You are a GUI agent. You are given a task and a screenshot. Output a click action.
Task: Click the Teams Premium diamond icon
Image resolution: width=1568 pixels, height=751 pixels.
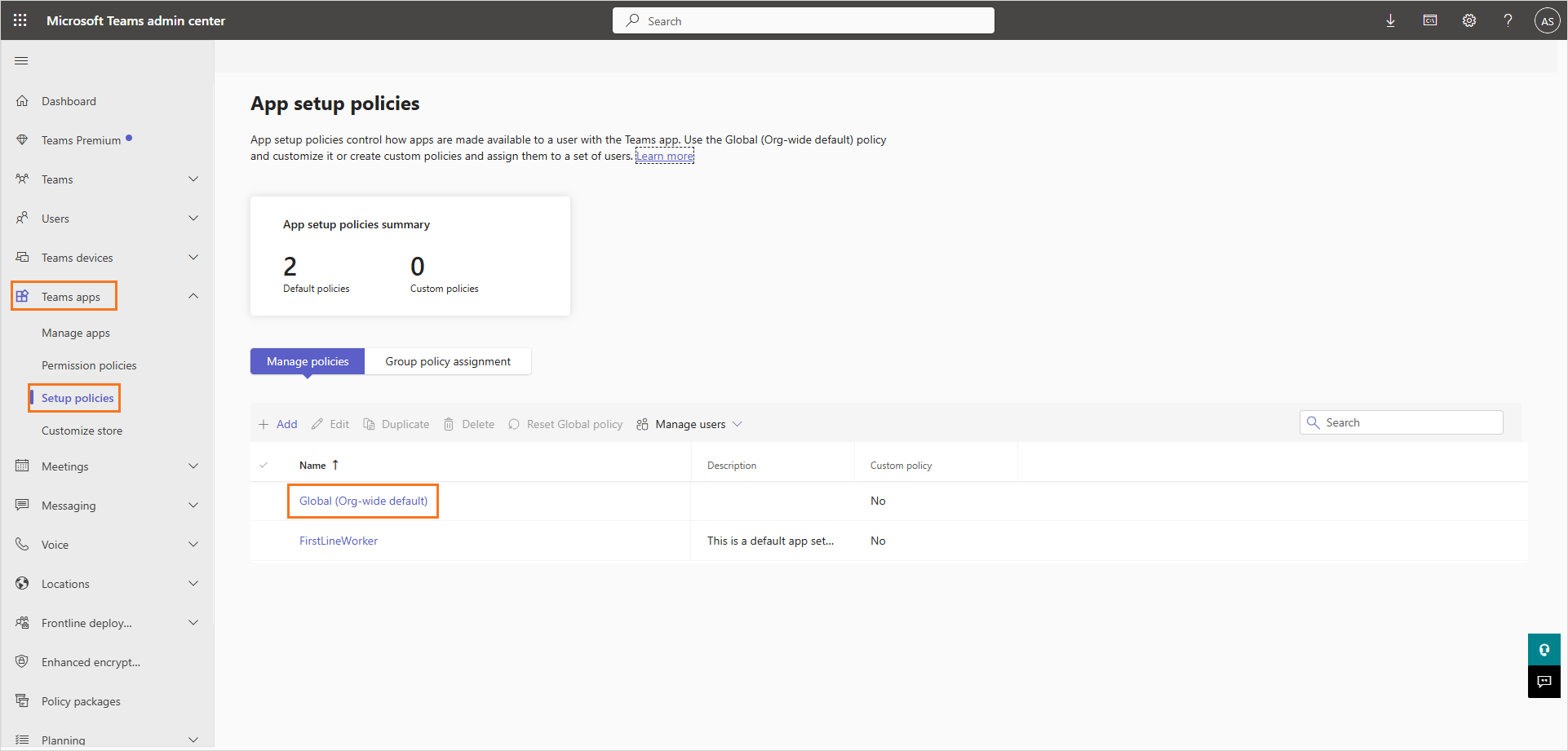[22, 140]
